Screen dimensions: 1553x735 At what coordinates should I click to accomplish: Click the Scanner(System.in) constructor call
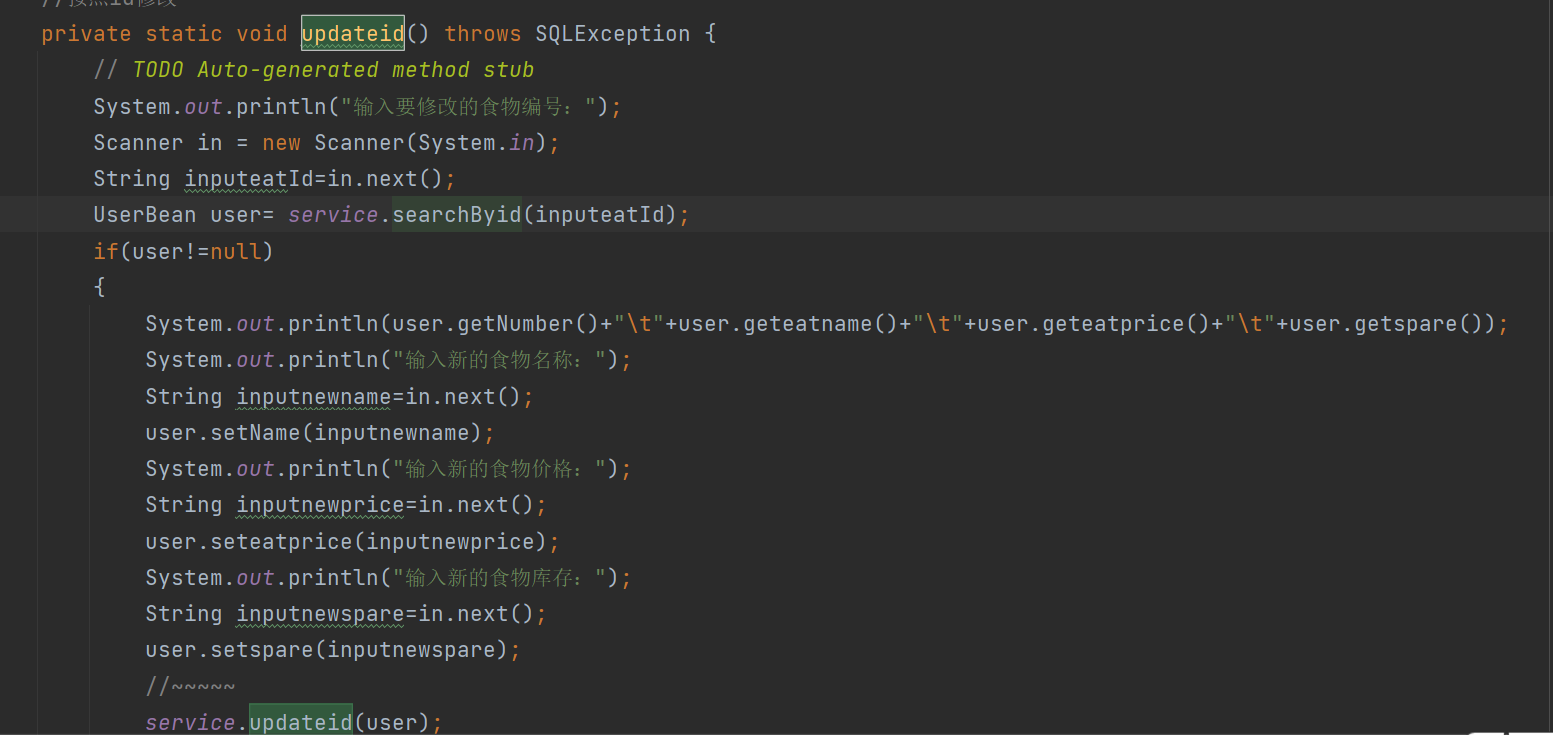(430, 143)
